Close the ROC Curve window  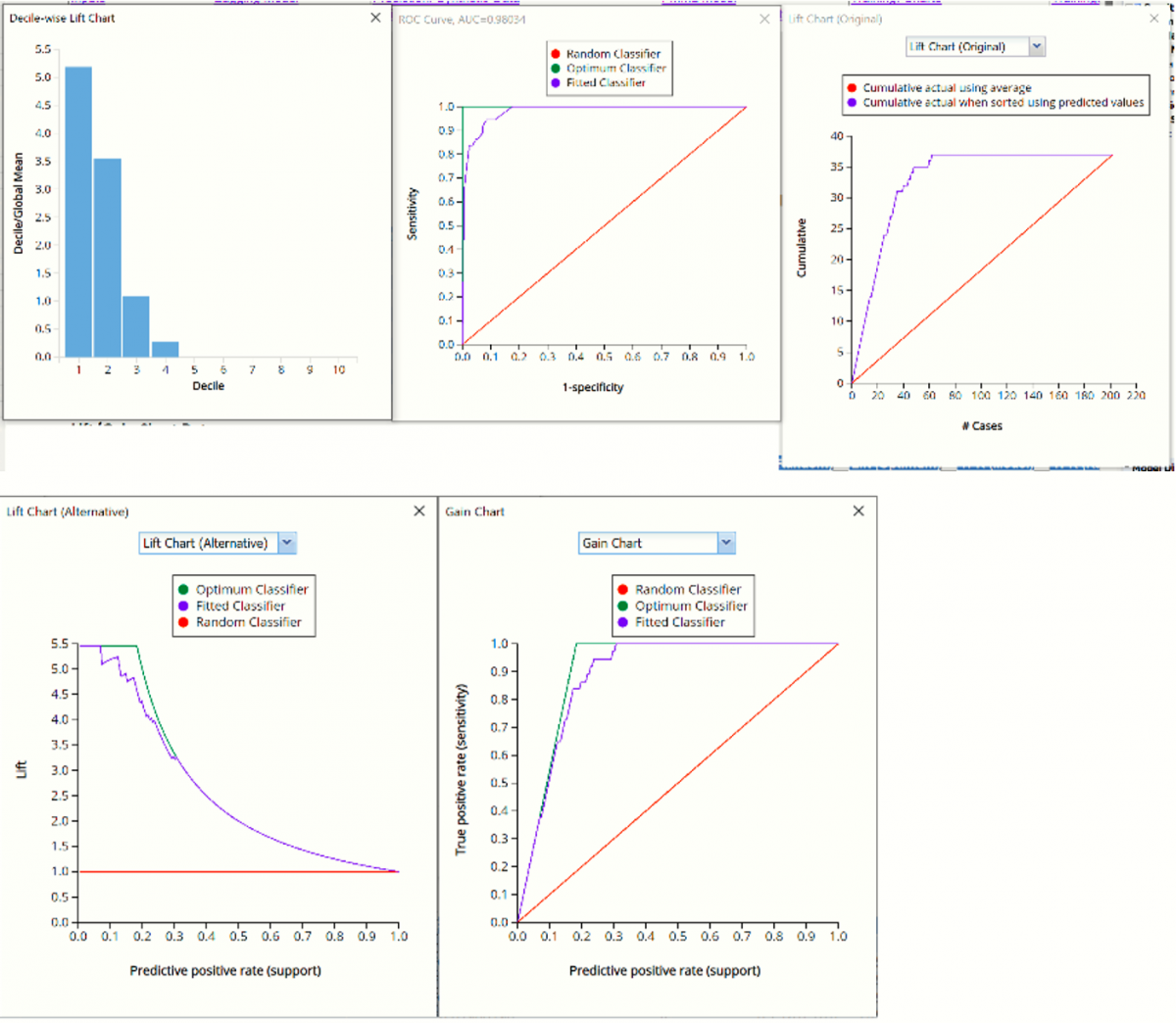(765, 19)
